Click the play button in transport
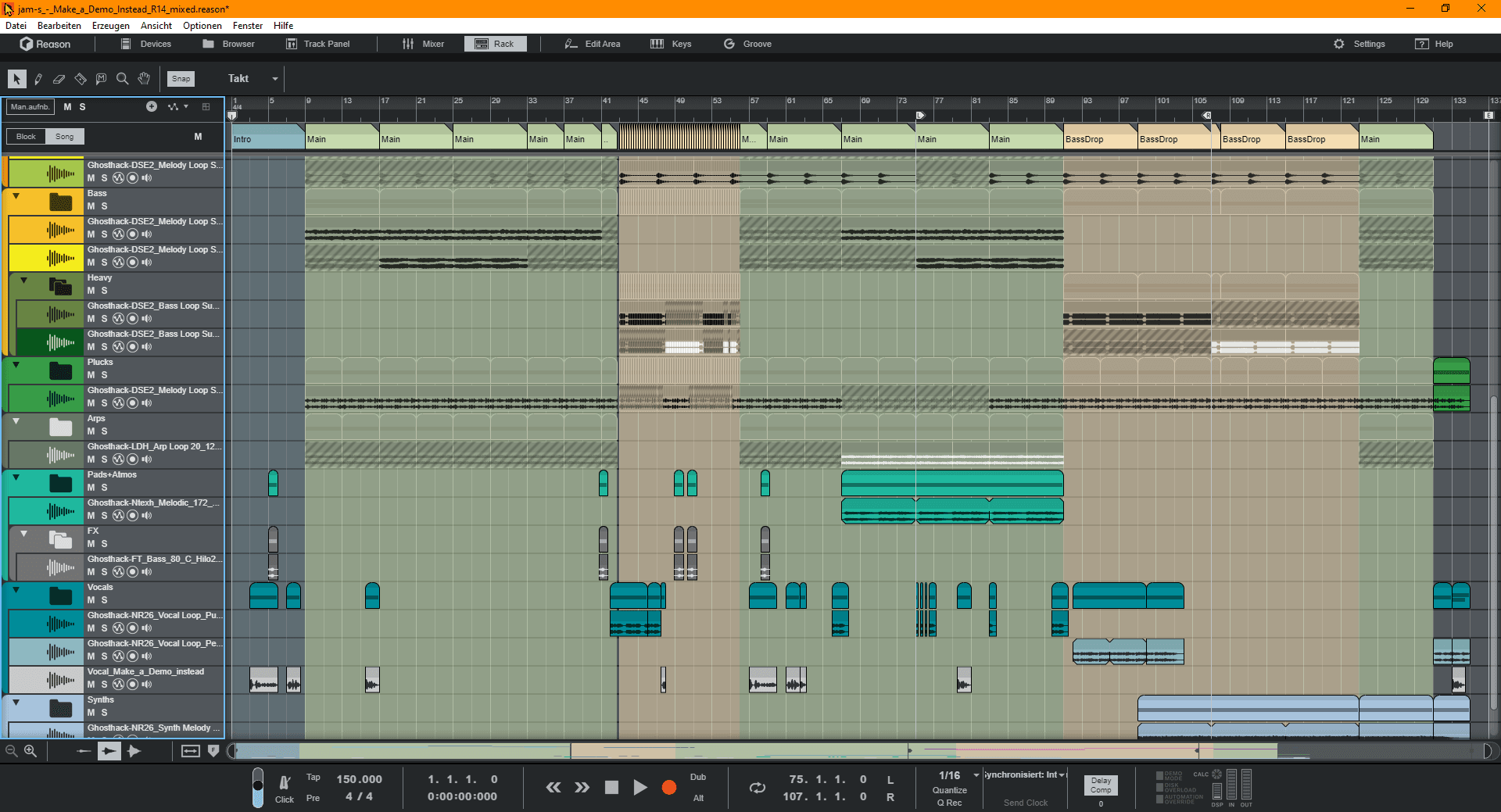The width and height of the screenshot is (1501, 812). pyautogui.click(x=639, y=788)
